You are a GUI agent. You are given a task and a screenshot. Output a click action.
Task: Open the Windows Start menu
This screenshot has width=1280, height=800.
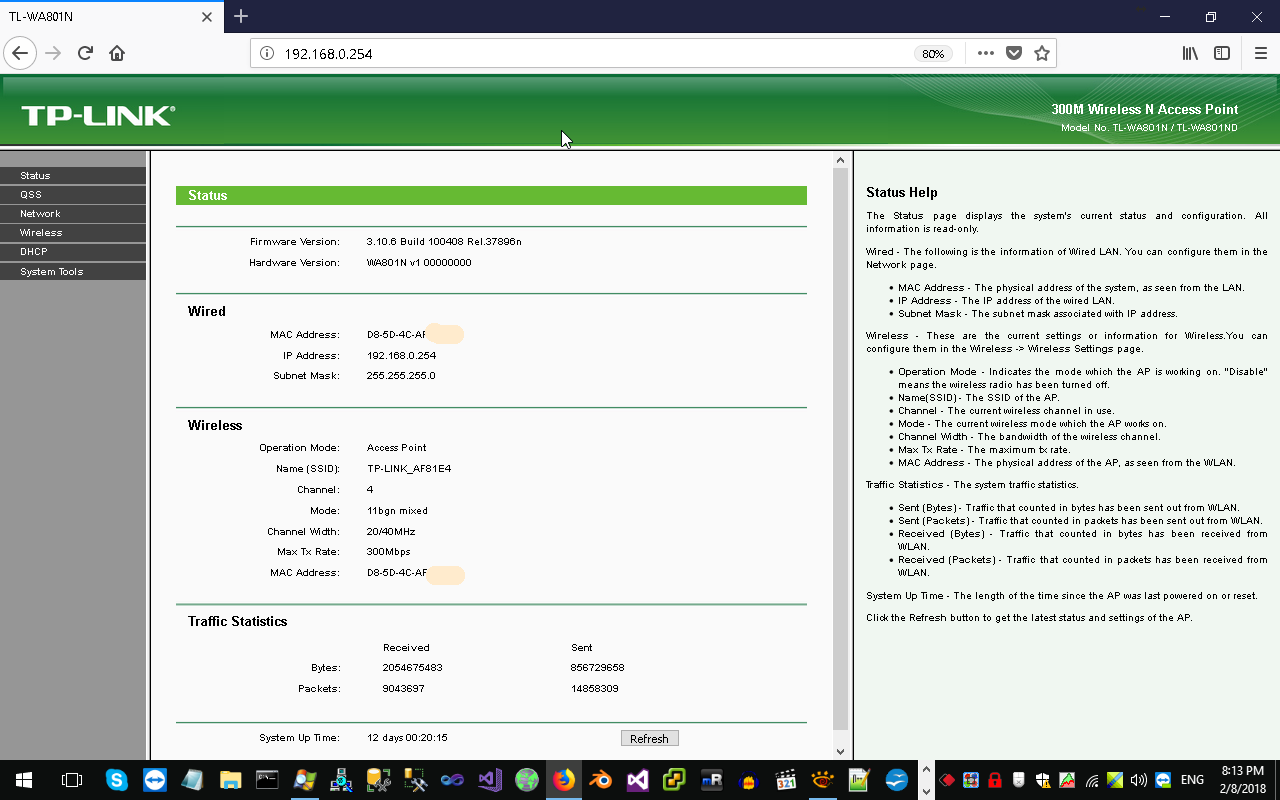click(x=23, y=779)
